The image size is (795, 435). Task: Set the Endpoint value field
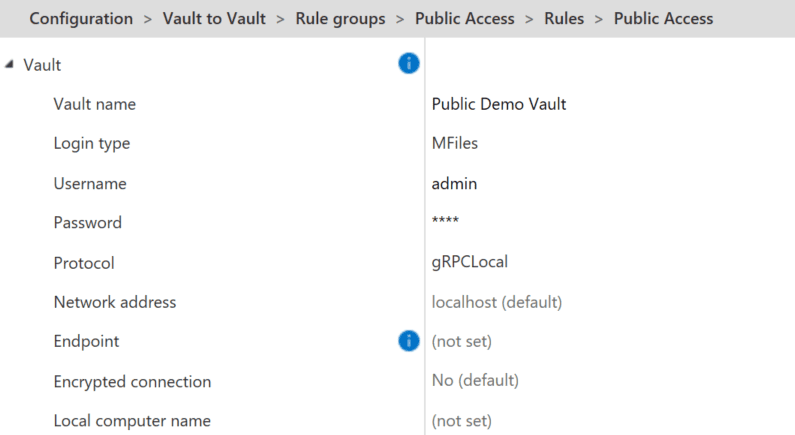coord(461,341)
